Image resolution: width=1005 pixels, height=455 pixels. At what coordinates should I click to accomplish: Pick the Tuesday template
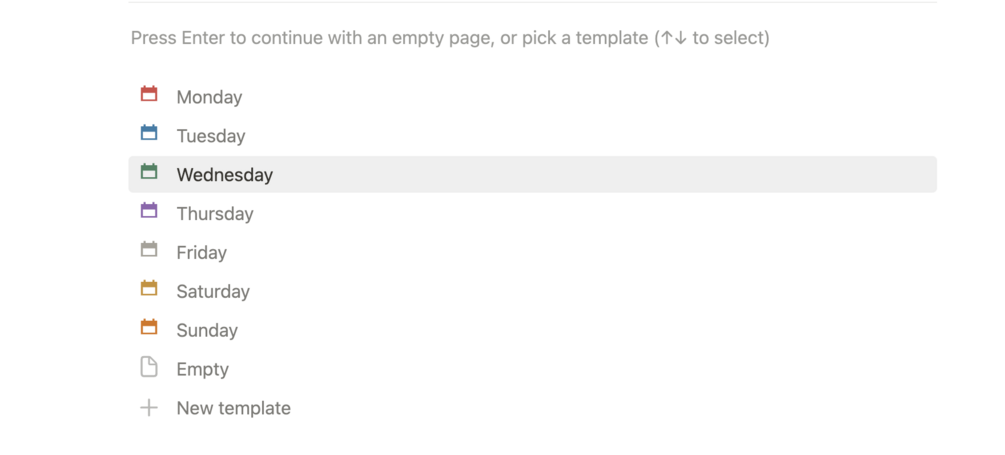pyautogui.click(x=211, y=136)
